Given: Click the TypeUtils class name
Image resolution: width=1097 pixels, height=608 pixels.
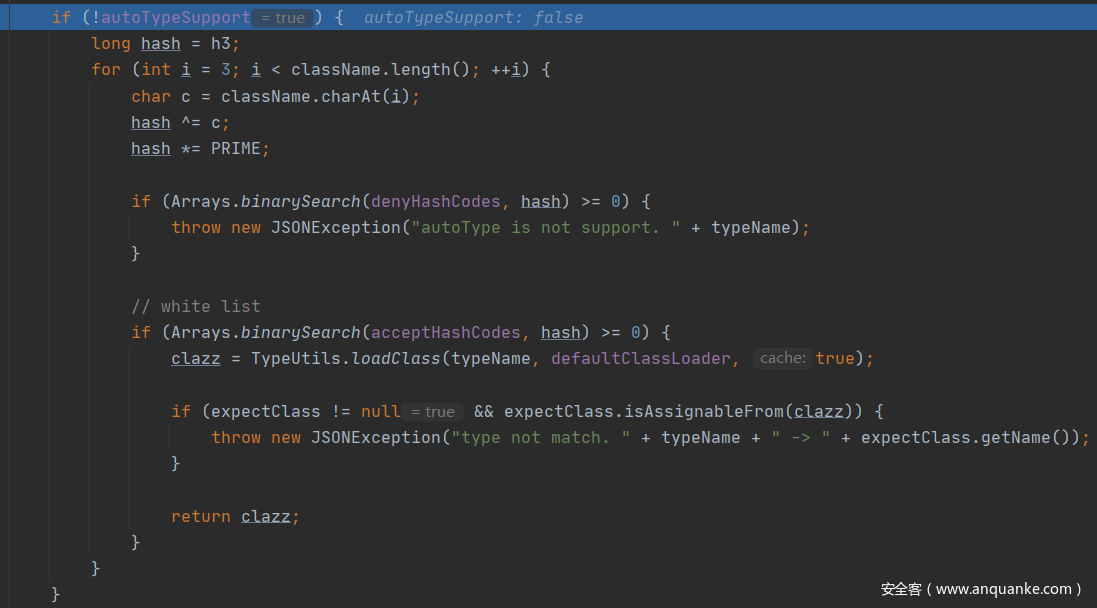Looking at the screenshot, I should (x=295, y=359).
